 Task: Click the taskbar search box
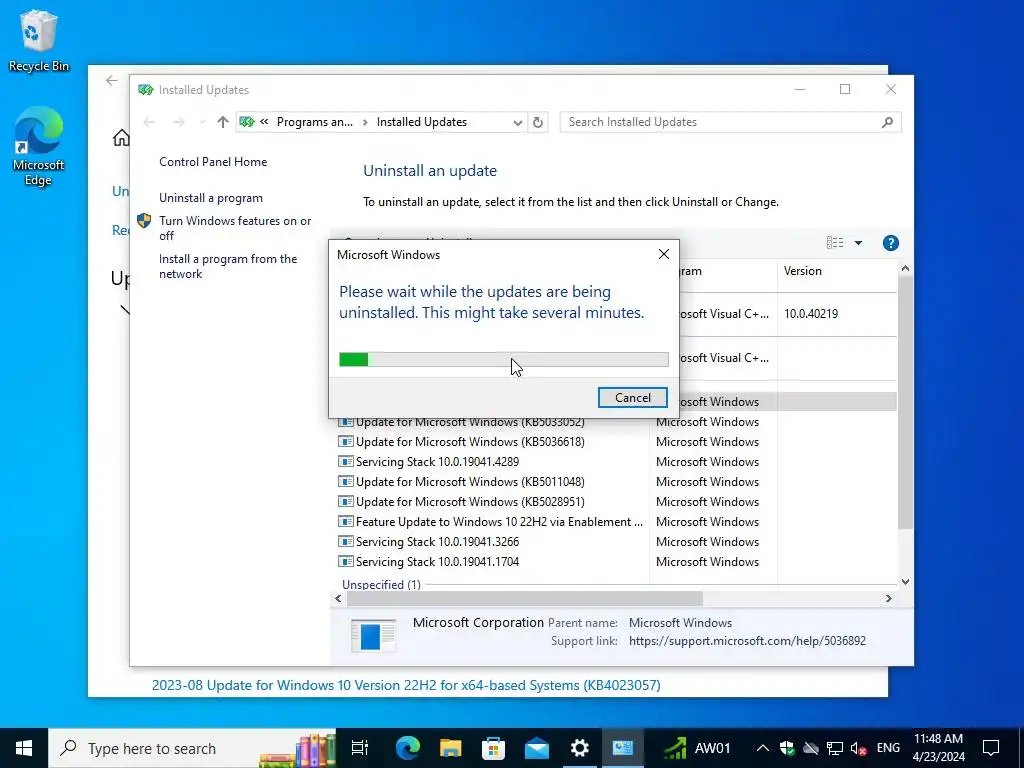(192, 748)
